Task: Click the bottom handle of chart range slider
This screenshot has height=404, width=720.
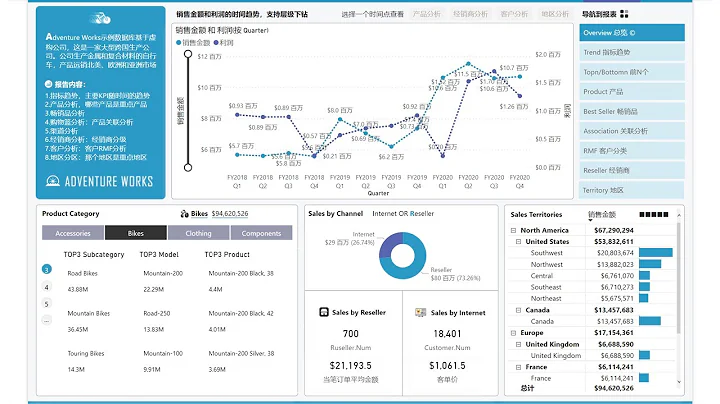Action: tap(188, 168)
